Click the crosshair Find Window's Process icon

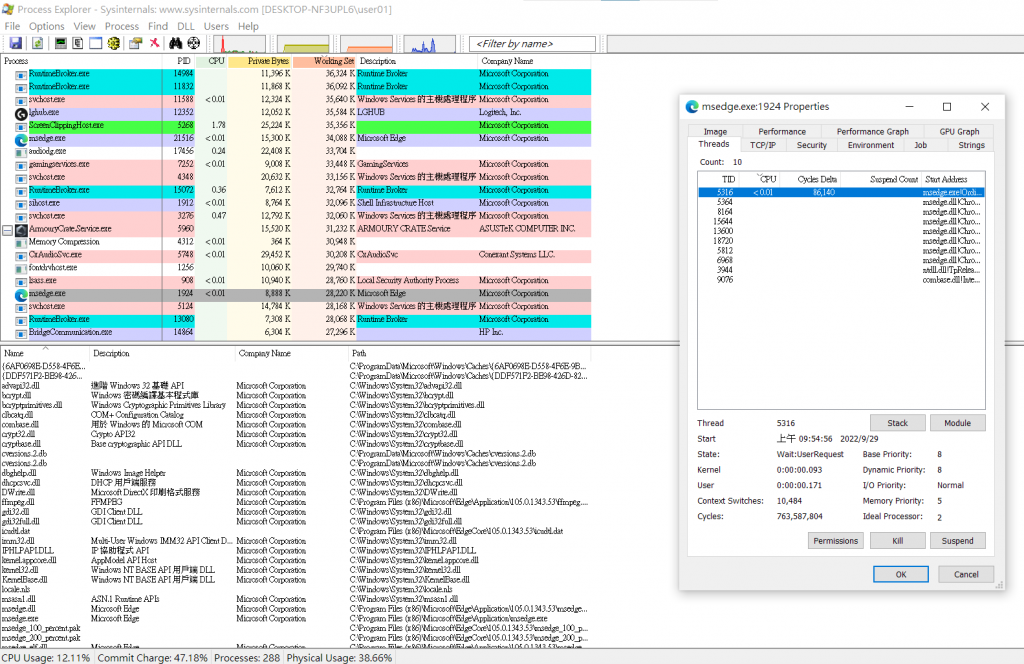[193, 43]
